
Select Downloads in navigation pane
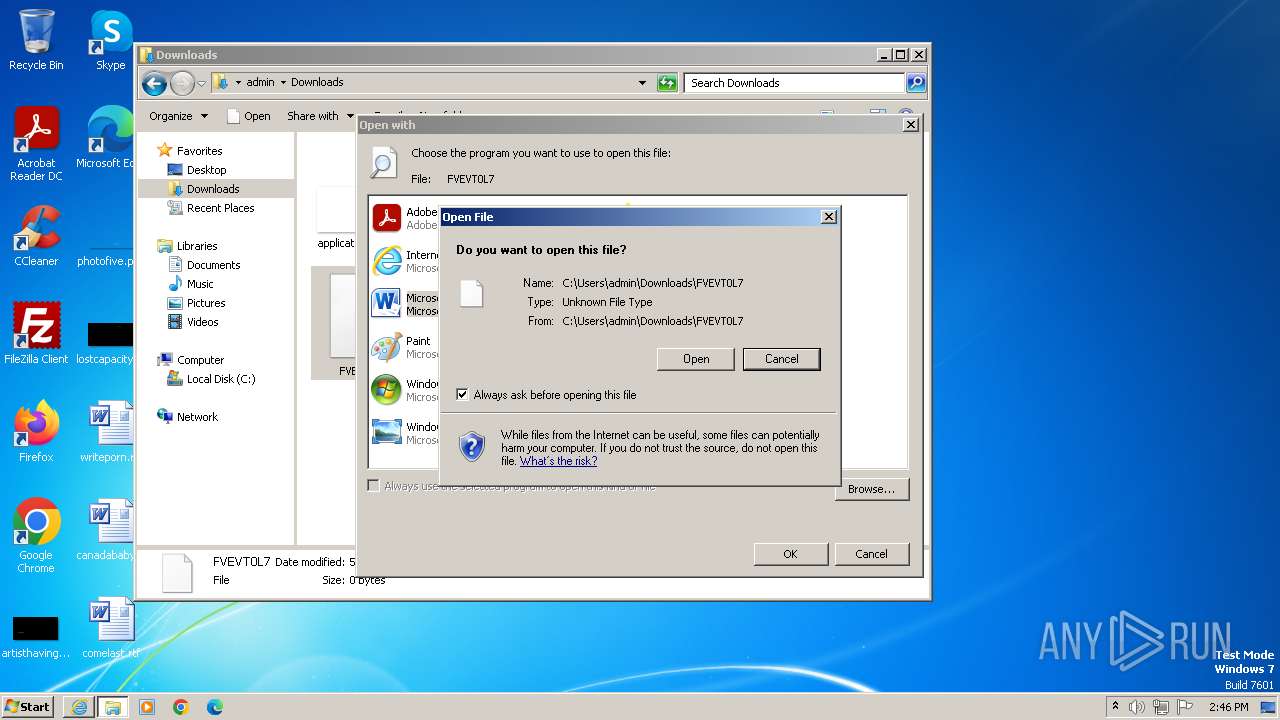pyautogui.click(x=213, y=189)
